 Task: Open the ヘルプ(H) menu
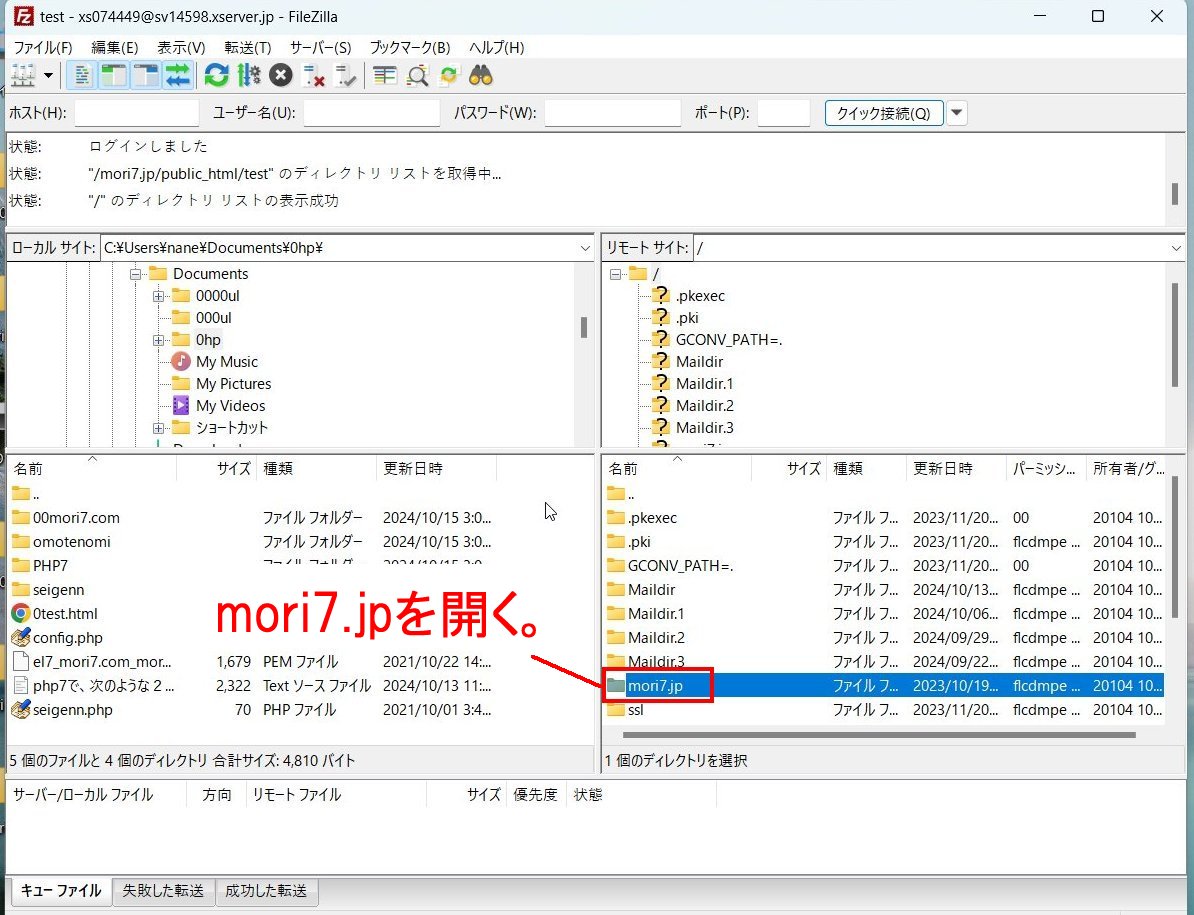click(496, 47)
